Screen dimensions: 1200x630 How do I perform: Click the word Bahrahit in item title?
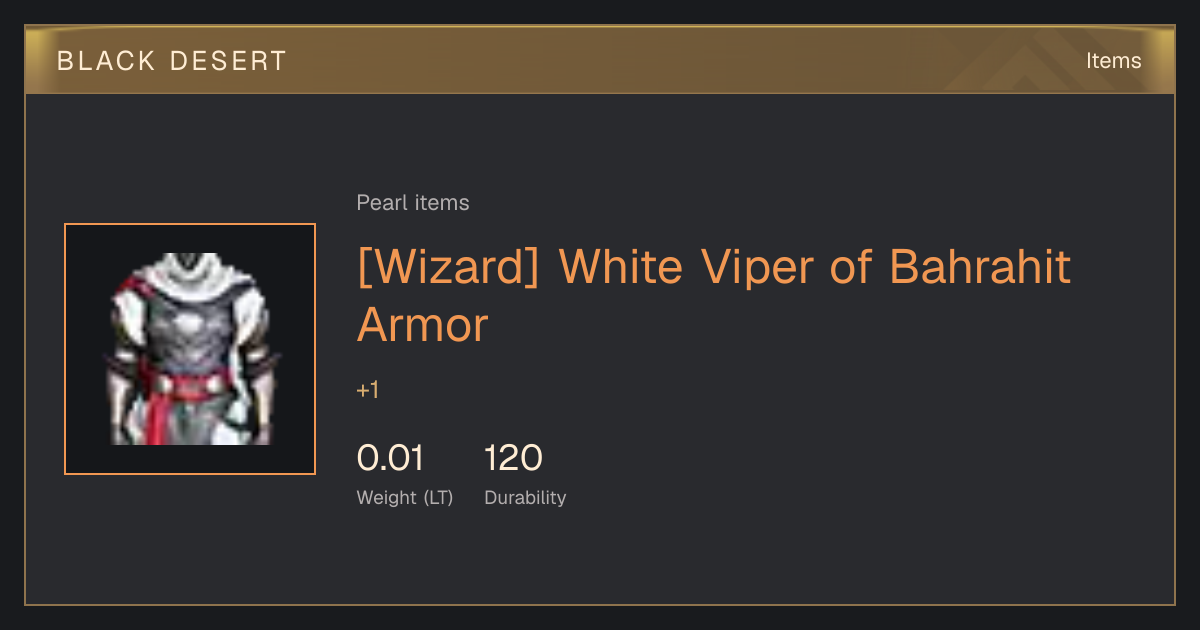(x=980, y=267)
